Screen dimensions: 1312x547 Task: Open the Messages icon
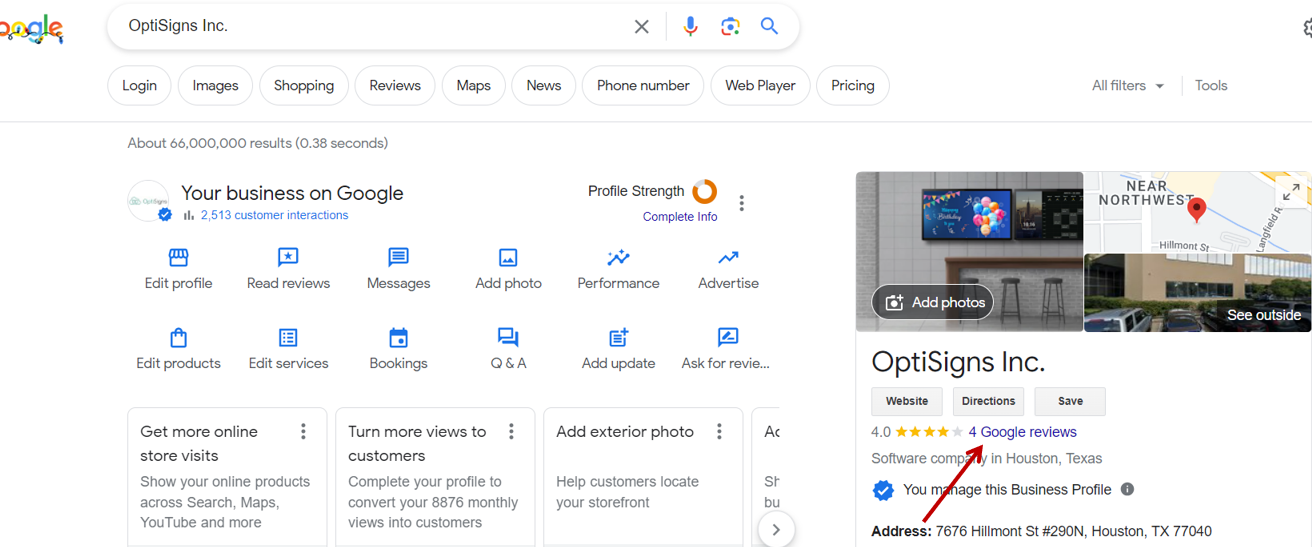[398, 258]
